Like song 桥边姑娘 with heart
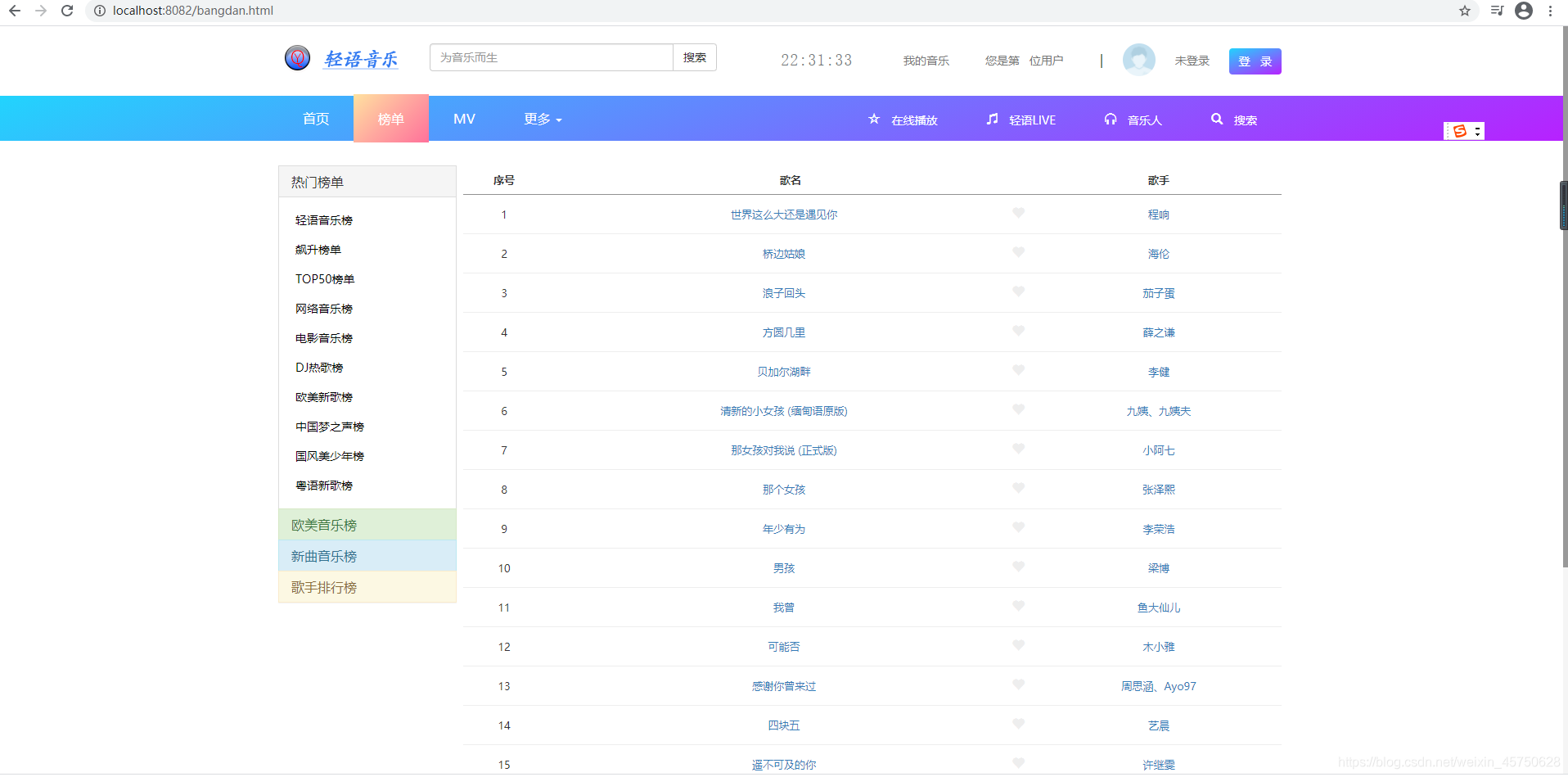Image resolution: width=1568 pixels, height=777 pixels. tap(1018, 252)
